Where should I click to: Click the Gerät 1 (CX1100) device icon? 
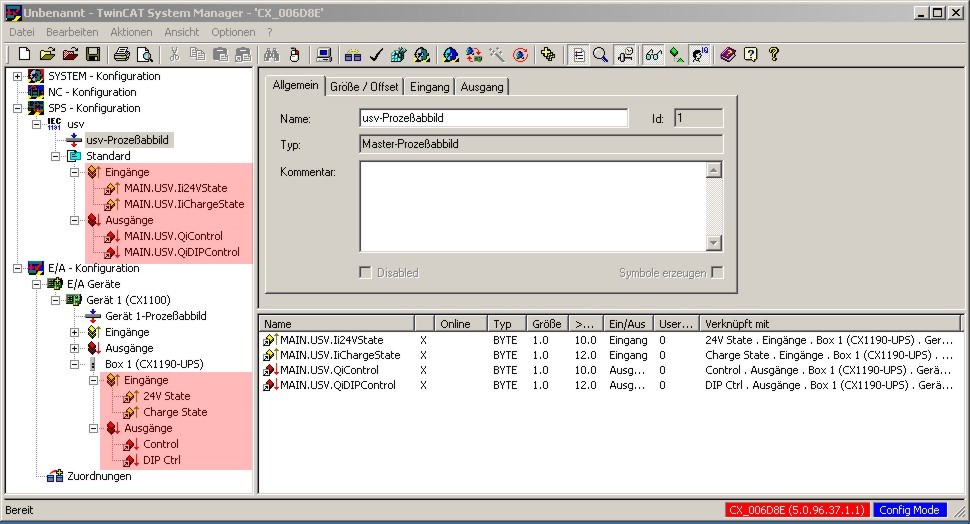click(x=74, y=300)
